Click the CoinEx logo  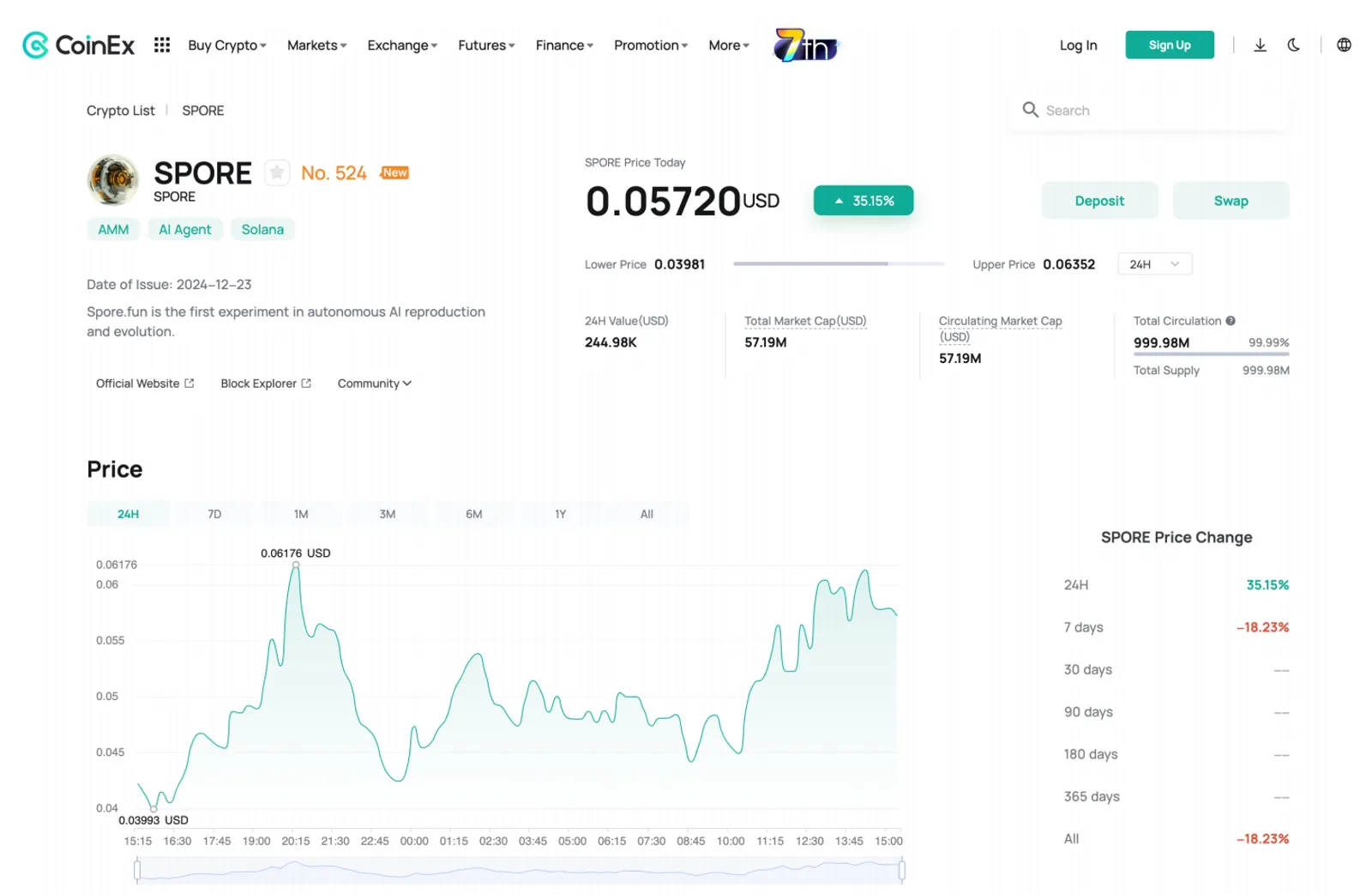[x=78, y=45]
